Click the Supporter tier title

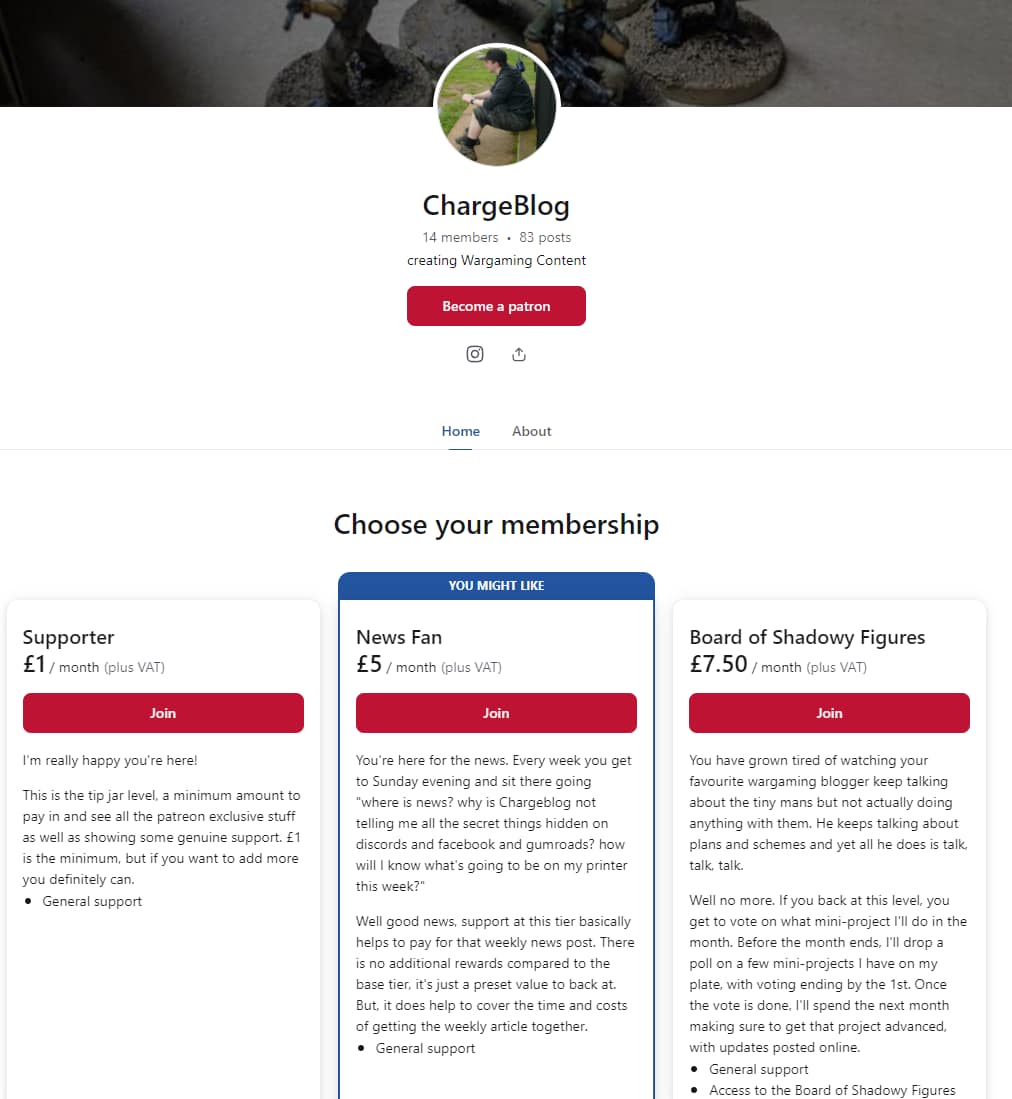point(68,637)
